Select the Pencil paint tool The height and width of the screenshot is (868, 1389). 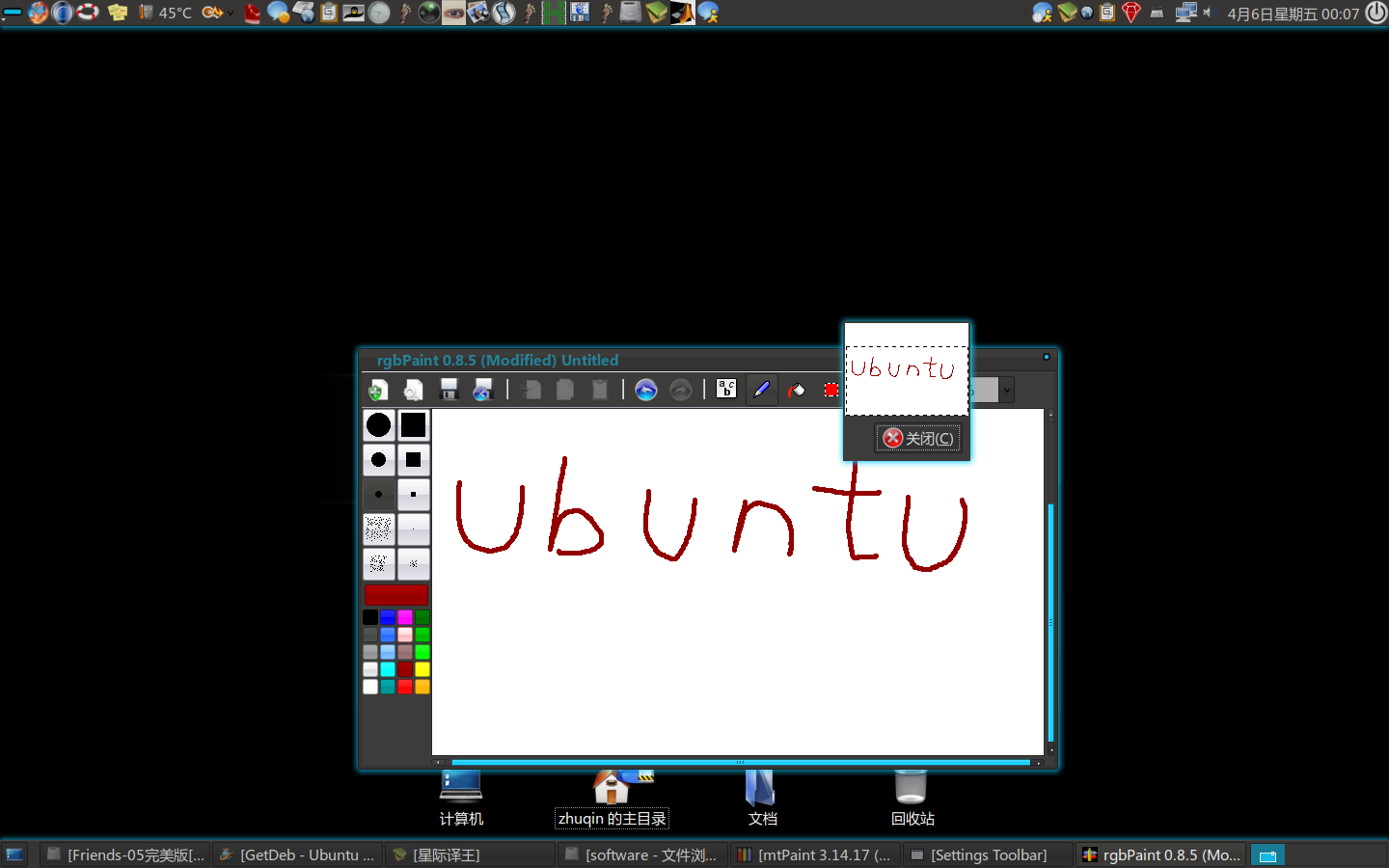(761, 390)
